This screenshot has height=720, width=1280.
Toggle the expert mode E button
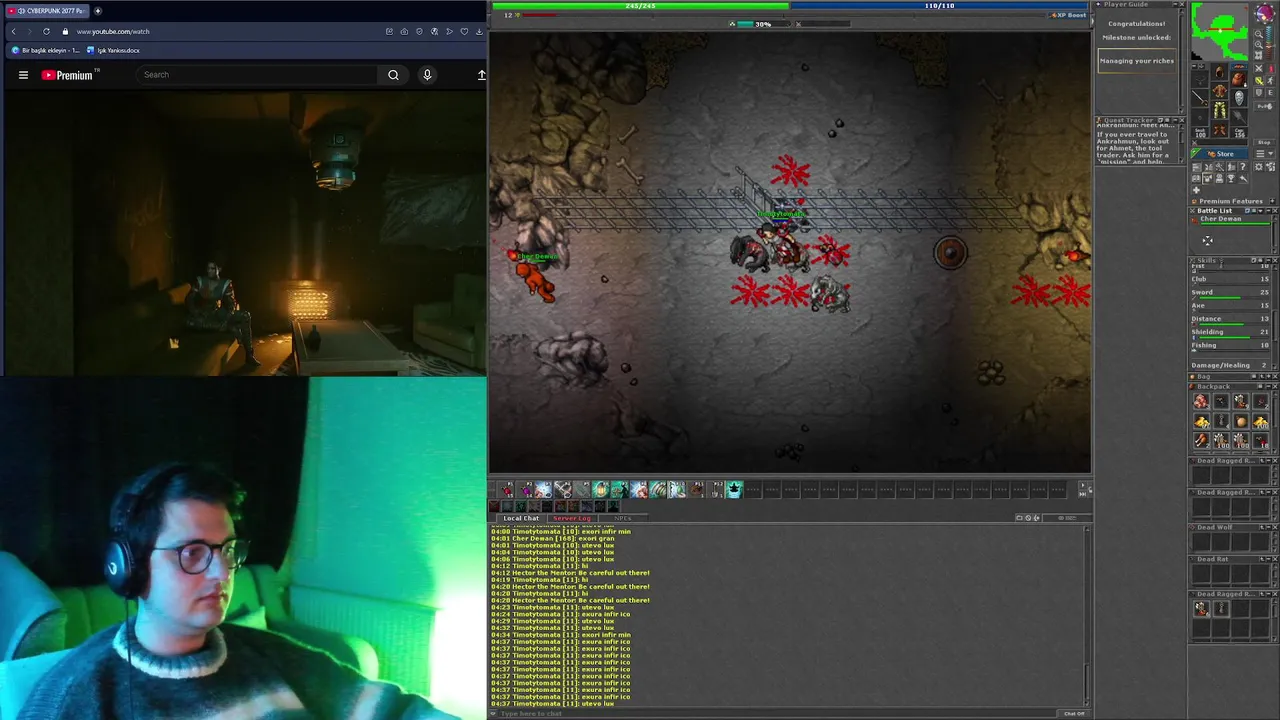point(1270,93)
